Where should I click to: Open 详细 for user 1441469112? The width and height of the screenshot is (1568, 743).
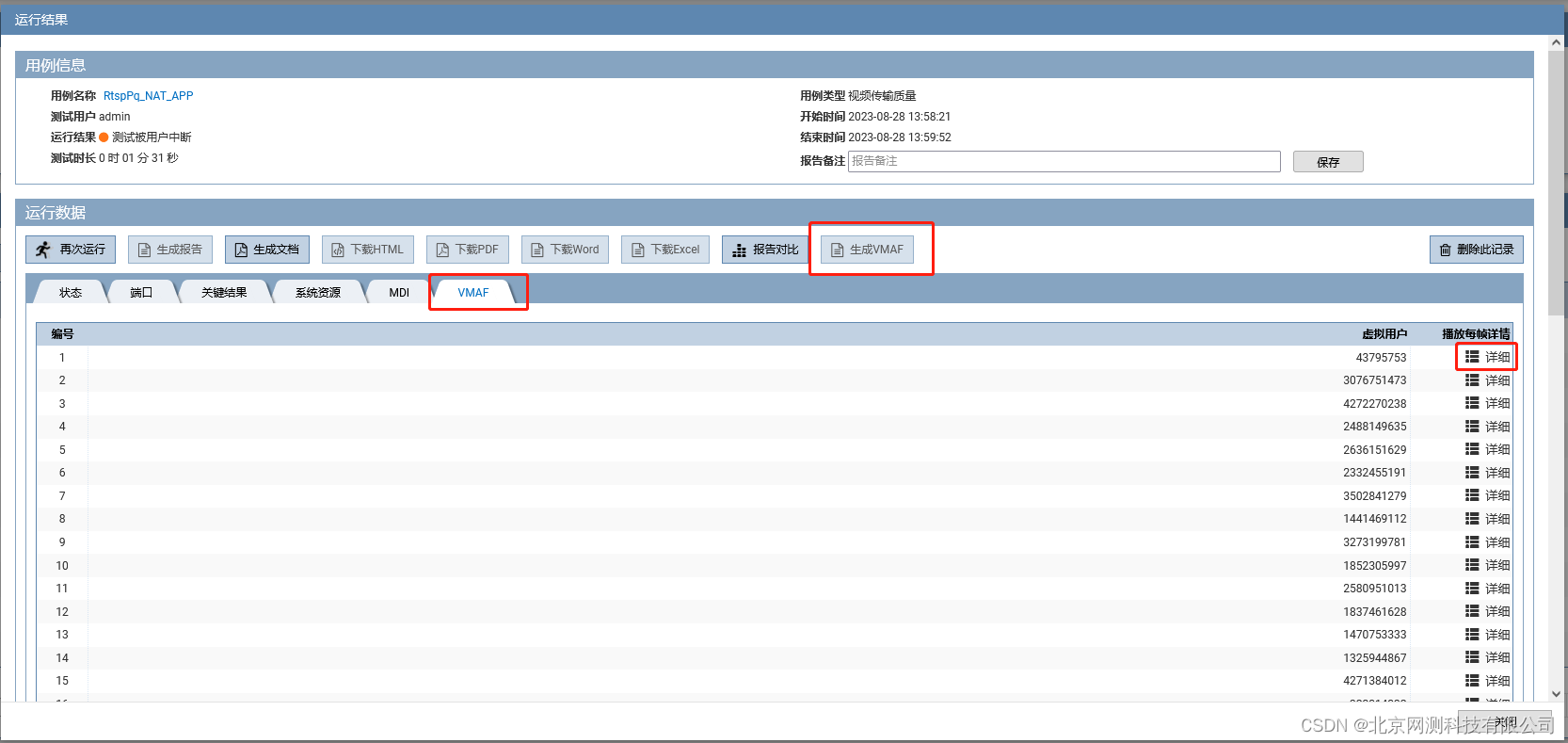click(1487, 519)
